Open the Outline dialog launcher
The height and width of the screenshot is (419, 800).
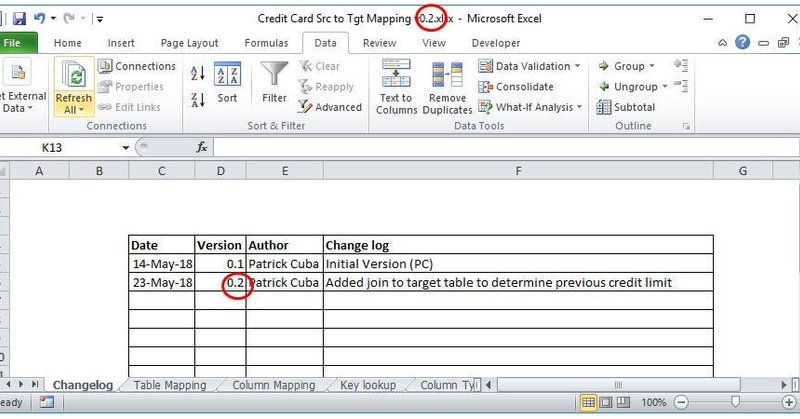tap(686, 127)
